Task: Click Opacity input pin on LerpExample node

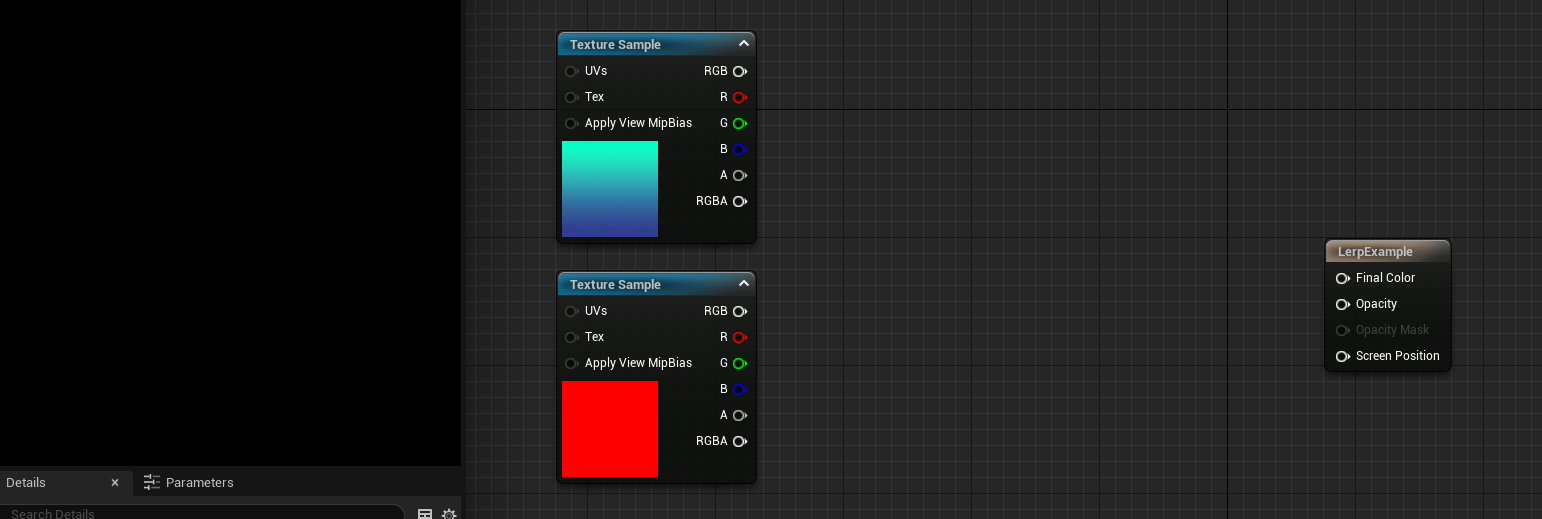Action: [1343, 304]
